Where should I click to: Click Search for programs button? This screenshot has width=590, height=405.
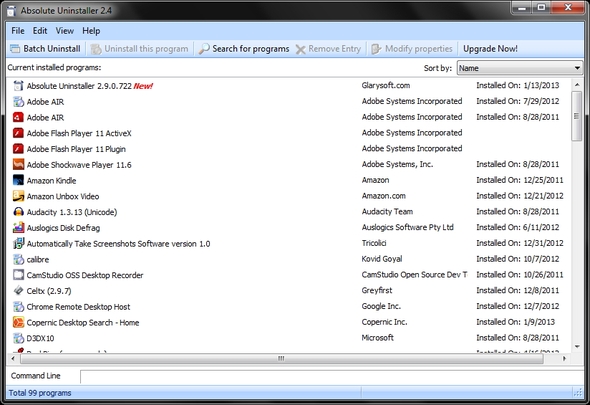[244, 49]
